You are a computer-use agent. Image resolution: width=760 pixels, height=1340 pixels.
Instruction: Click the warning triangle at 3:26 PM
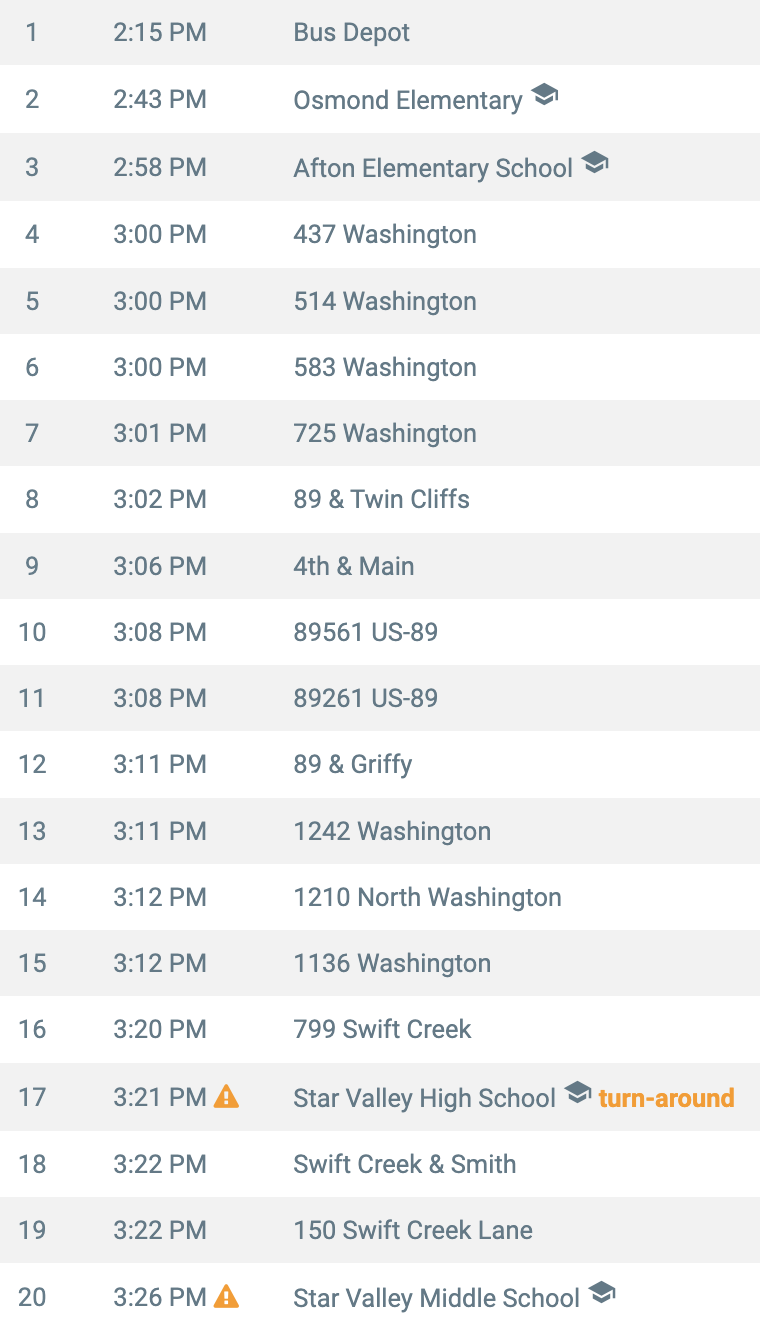point(227,1297)
